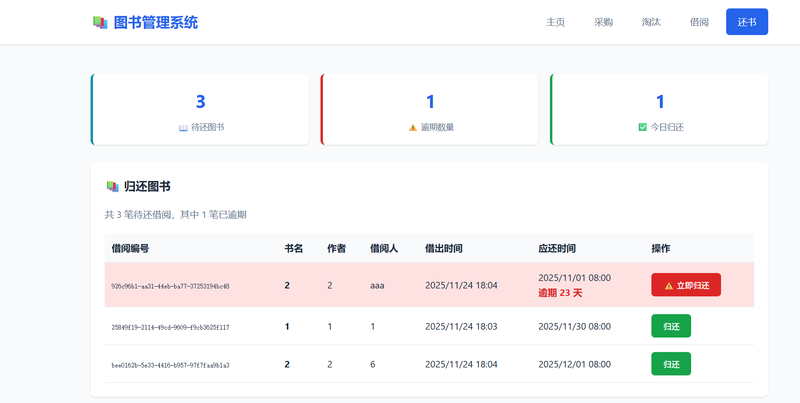Click the warning icon in 立即归还 button
Screen dimensions: 800x403
669,285
